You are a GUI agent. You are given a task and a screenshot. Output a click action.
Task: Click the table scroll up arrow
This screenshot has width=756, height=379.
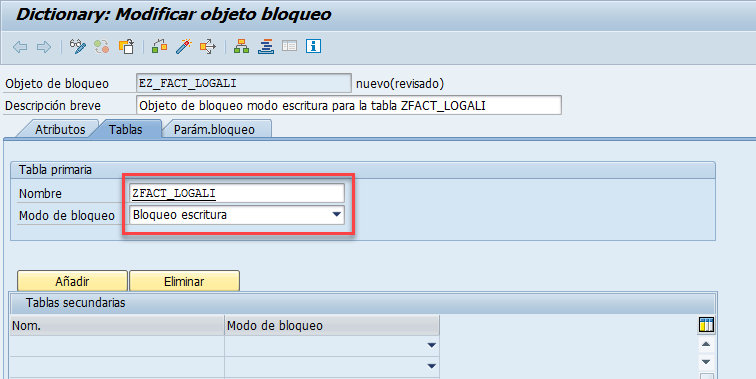(x=706, y=344)
